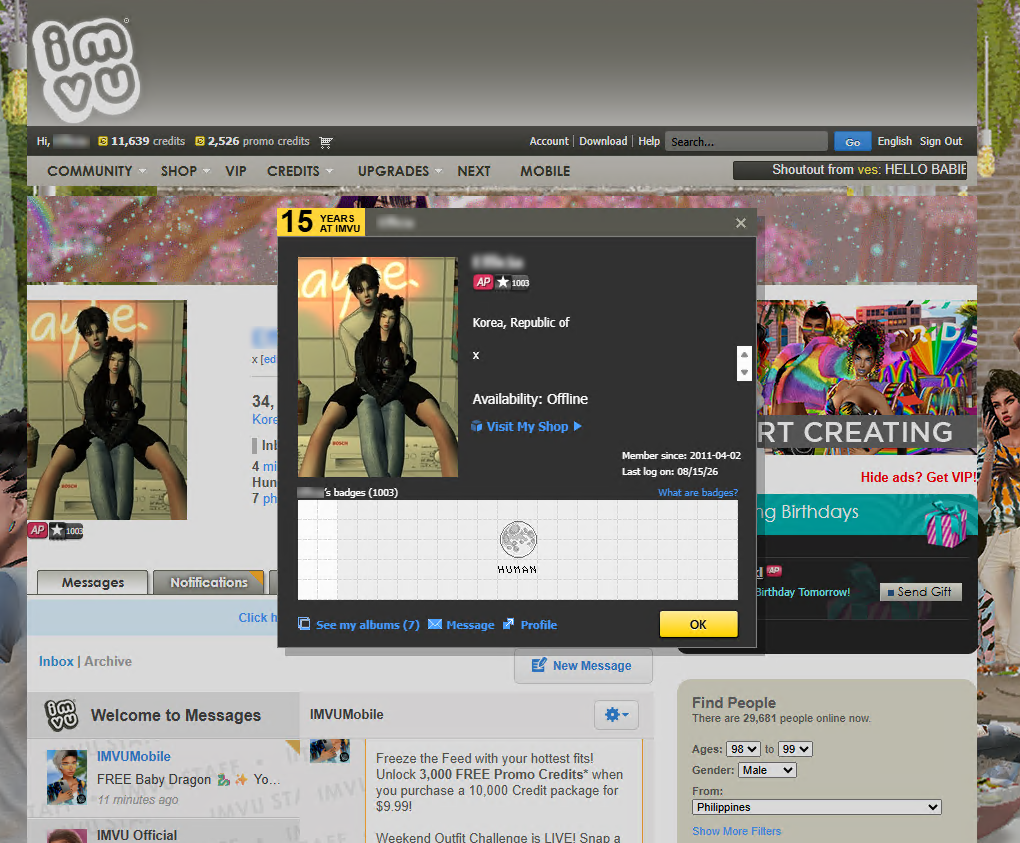
Task: Click the Message link in dialog
Action: [470, 624]
